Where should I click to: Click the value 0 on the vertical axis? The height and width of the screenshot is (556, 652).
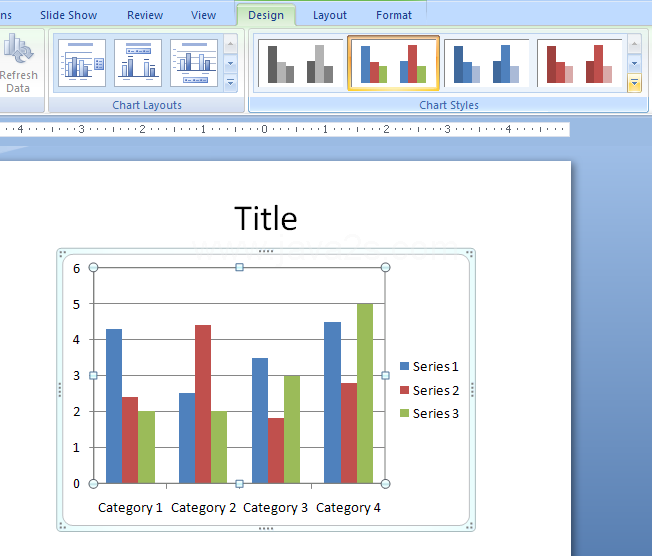(77, 484)
